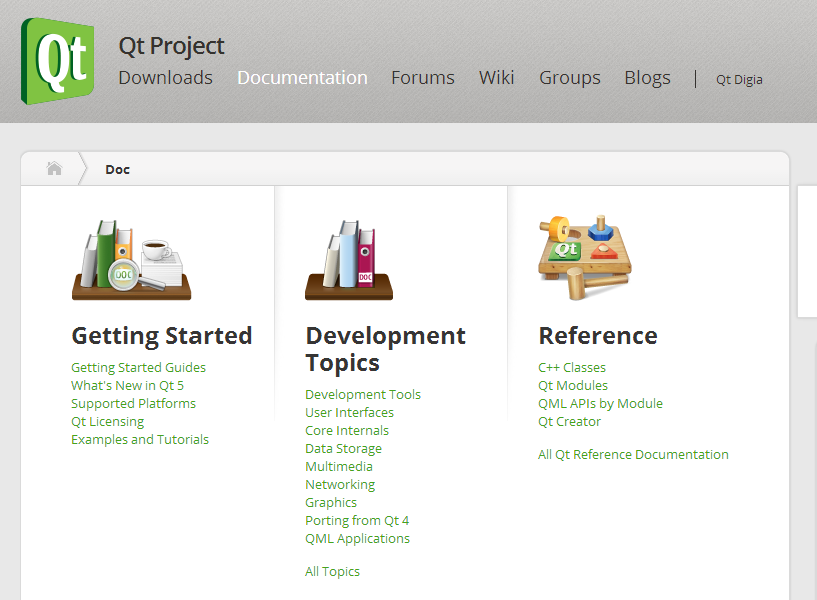This screenshot has height=600, width=817.
Task: Open the Networking topic
Action: [x=340, y=485]
